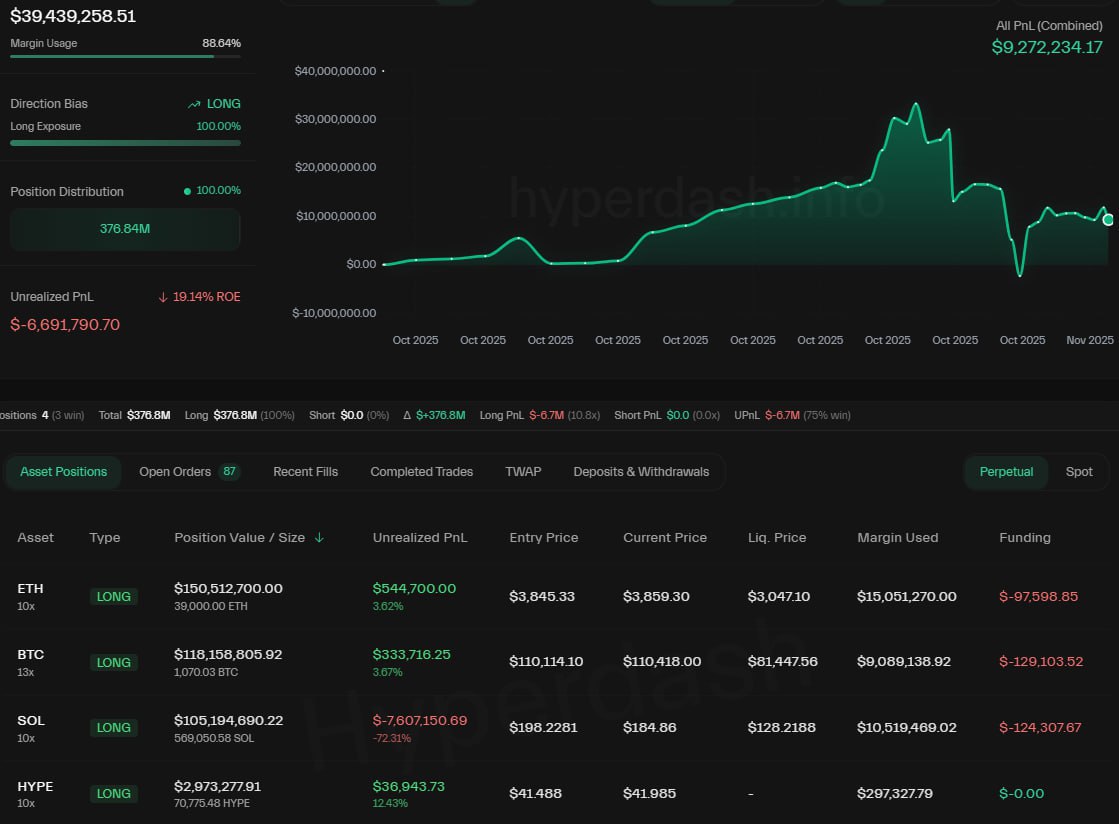Viewport: 1119px width, 824px height.
Task: Select the Perpetual positions toggle
Action: [1006, 472]
